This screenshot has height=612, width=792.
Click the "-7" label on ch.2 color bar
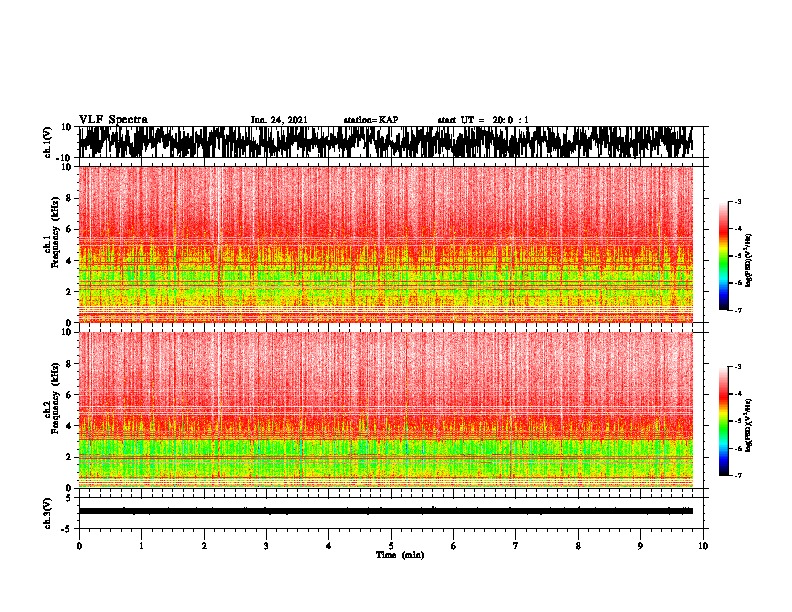click(737, 476)
